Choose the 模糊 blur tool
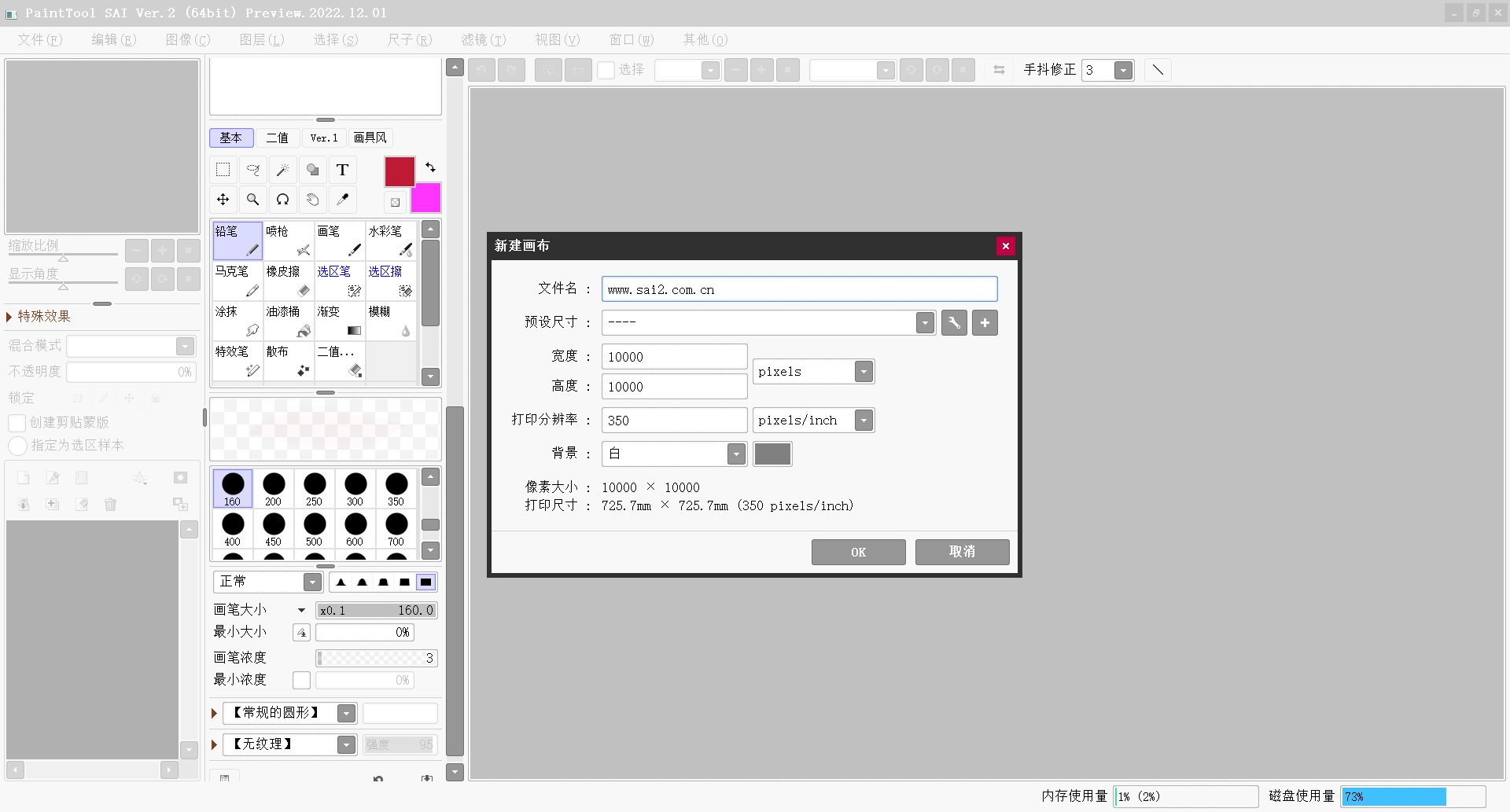This screenshot has height=812, width=1510. click(391, 321)
